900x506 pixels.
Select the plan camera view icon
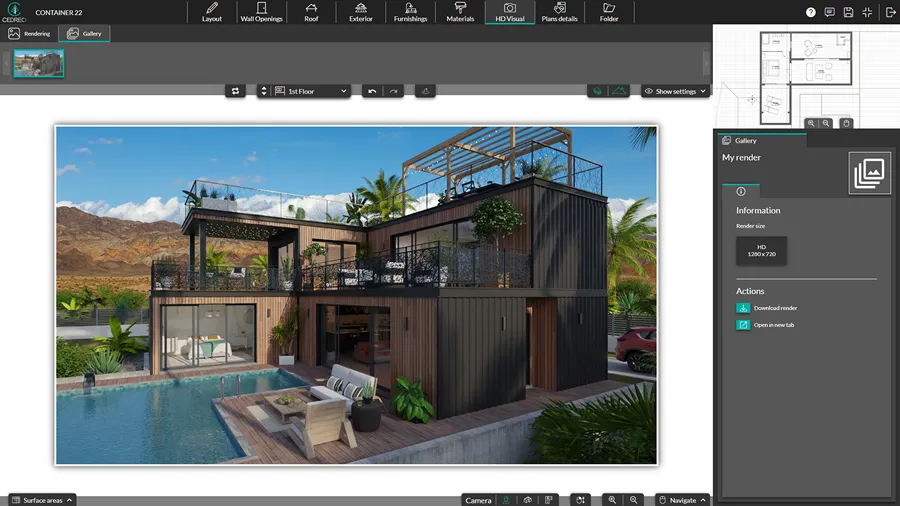(x=549, y=500)
